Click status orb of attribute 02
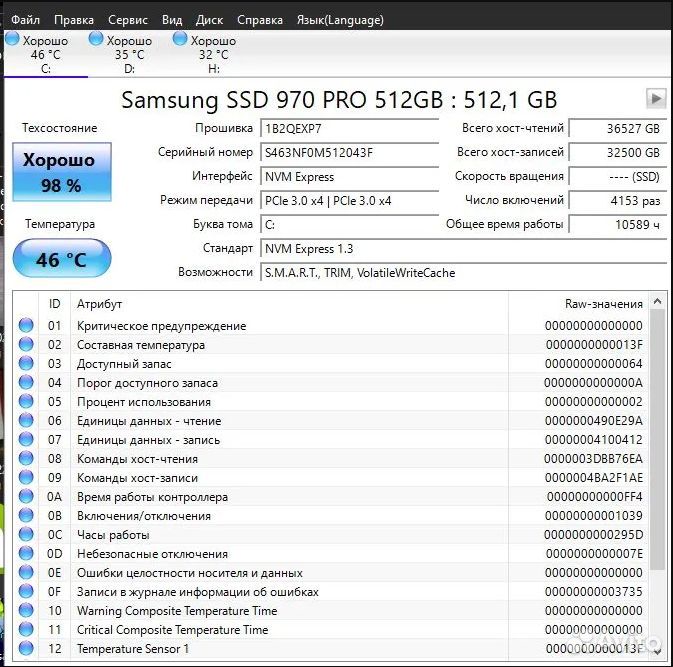 (x=26, y=344)
